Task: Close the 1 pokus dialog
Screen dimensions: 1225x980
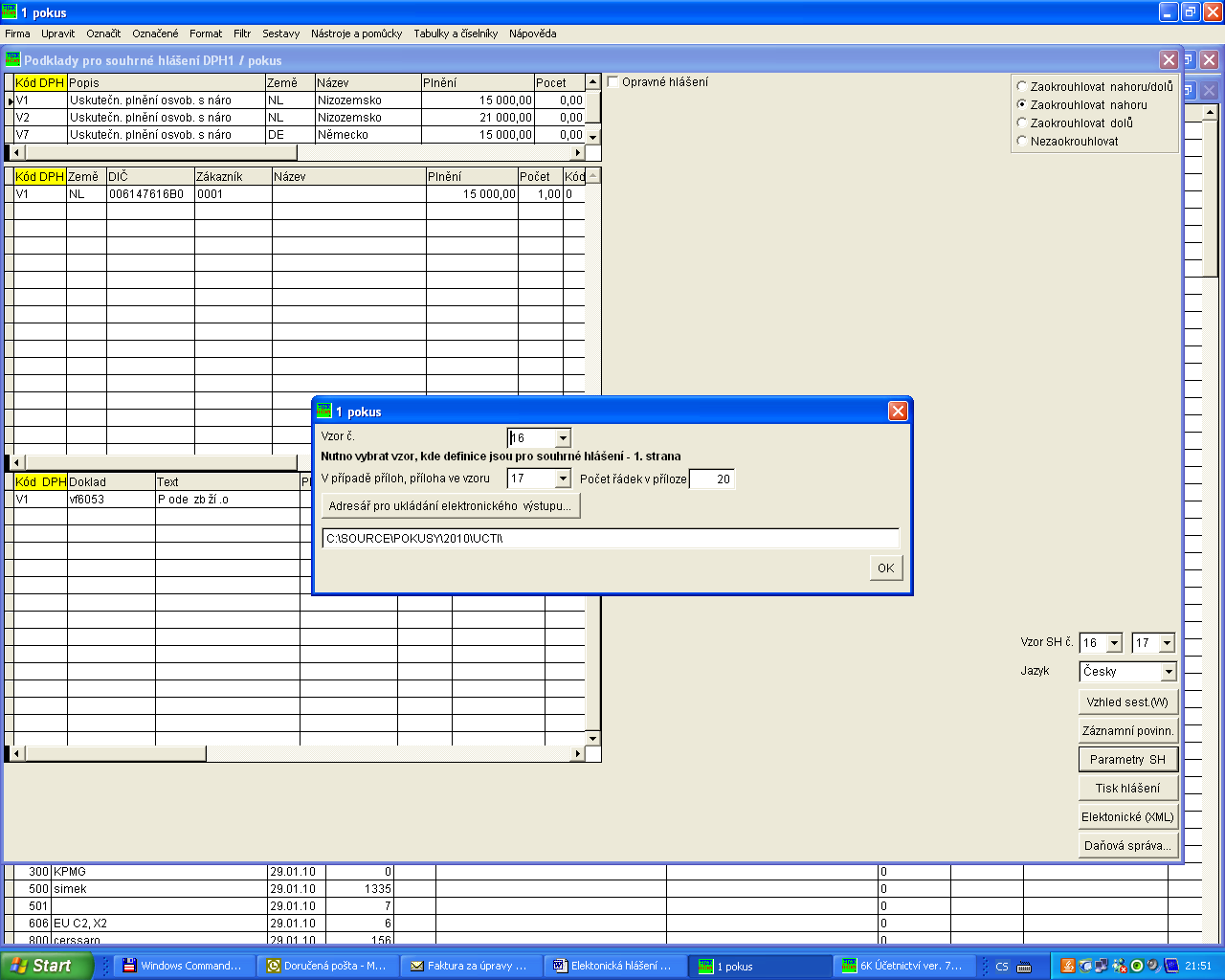Action: 898,412
